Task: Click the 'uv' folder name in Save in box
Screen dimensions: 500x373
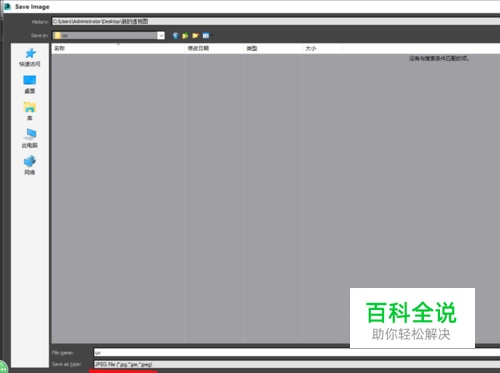Action: click(65, 35)
